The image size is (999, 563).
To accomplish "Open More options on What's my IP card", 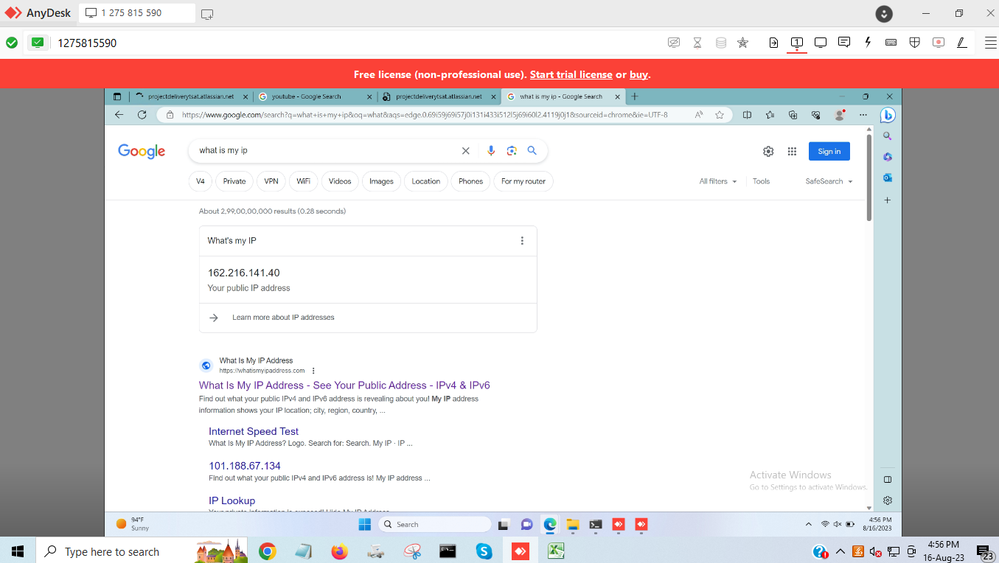I will pos(522,241).
